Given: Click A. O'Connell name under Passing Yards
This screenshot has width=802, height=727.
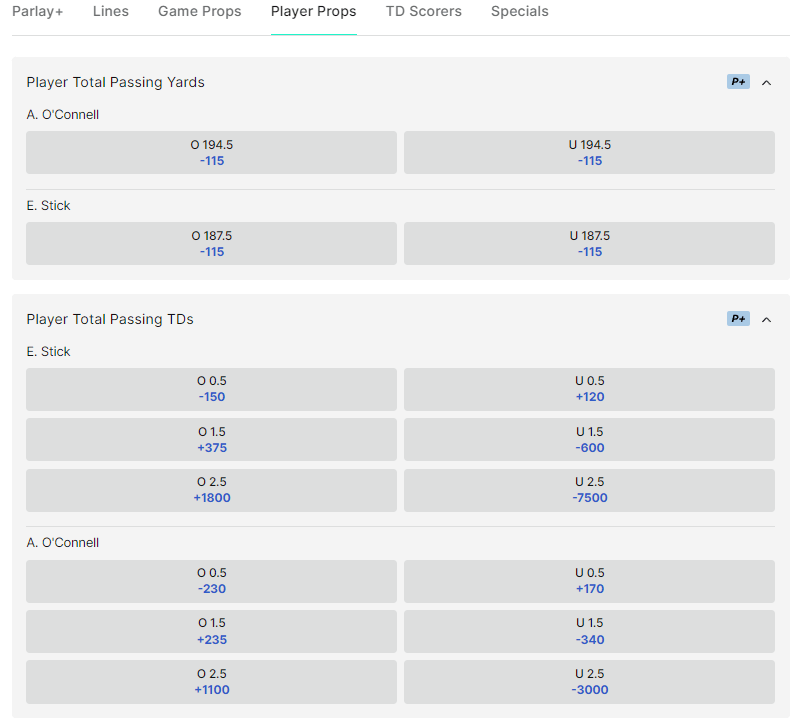Looking at the screenshot, I should (x=63, y=115).
